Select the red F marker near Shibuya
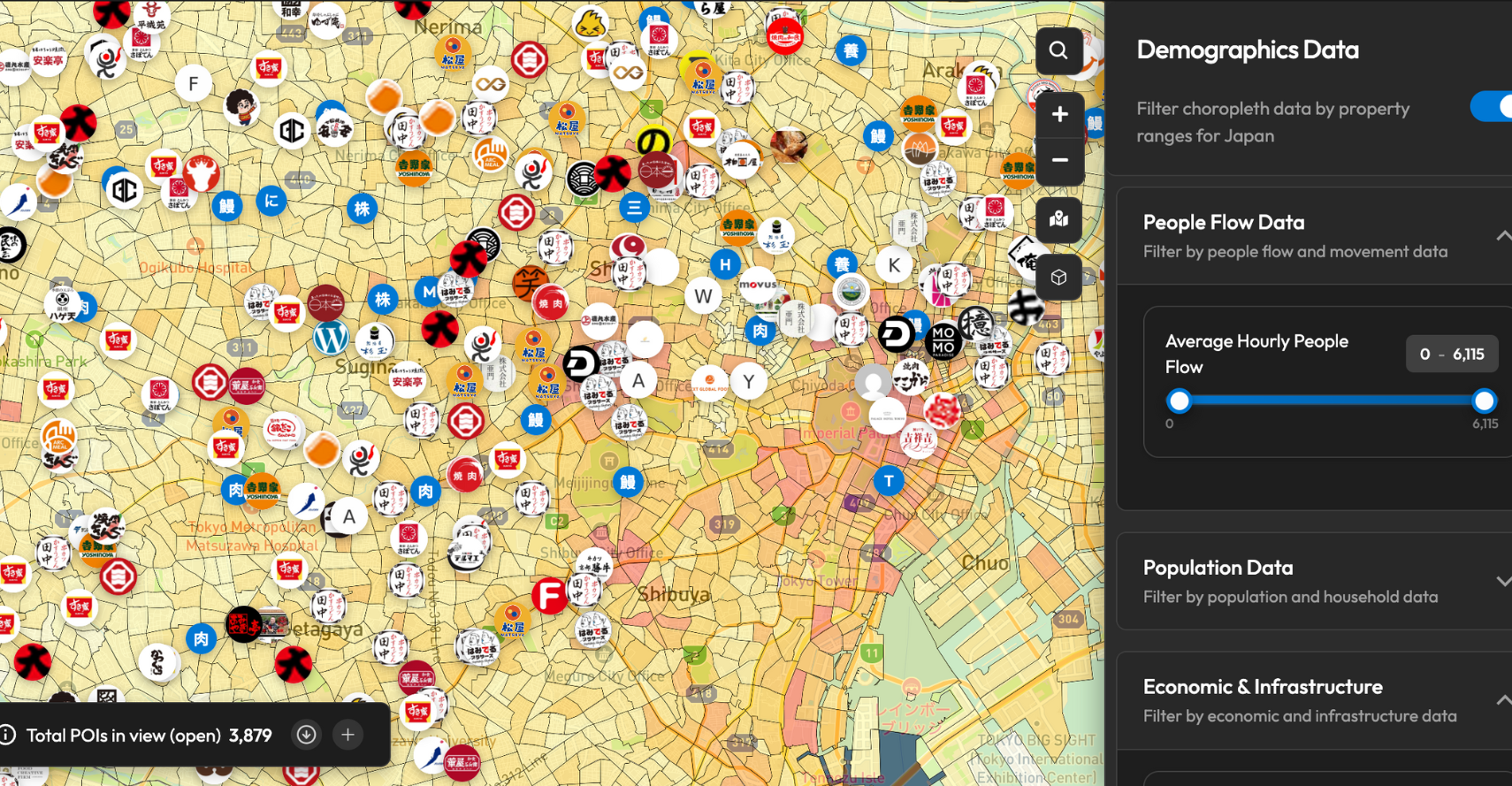Viewport: 1512px width, 786px height. click(549, 595)
